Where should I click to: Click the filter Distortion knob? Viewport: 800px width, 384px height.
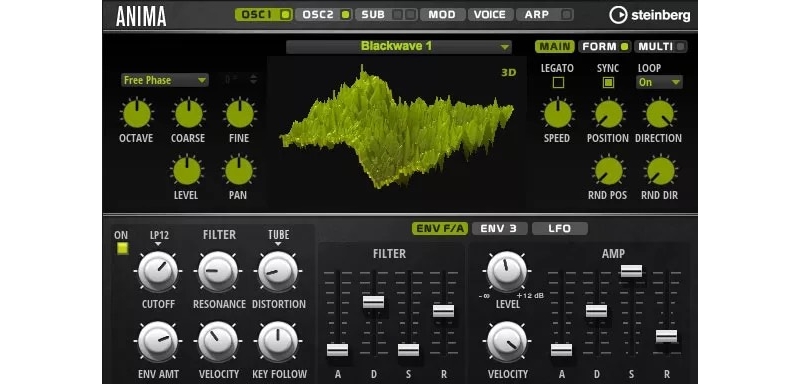[278, 271]
